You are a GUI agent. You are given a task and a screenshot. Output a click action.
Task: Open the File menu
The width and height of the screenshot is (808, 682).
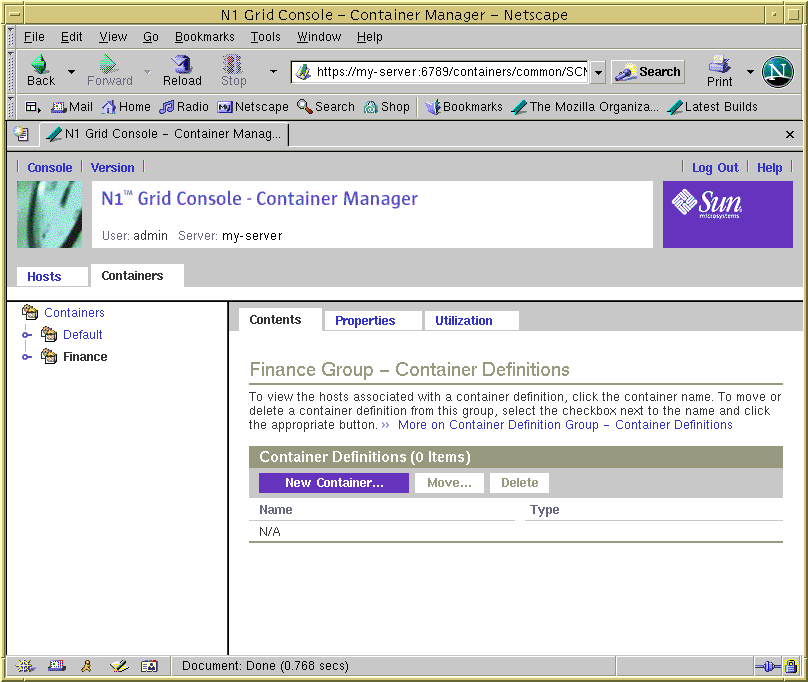tap(34, 37)
